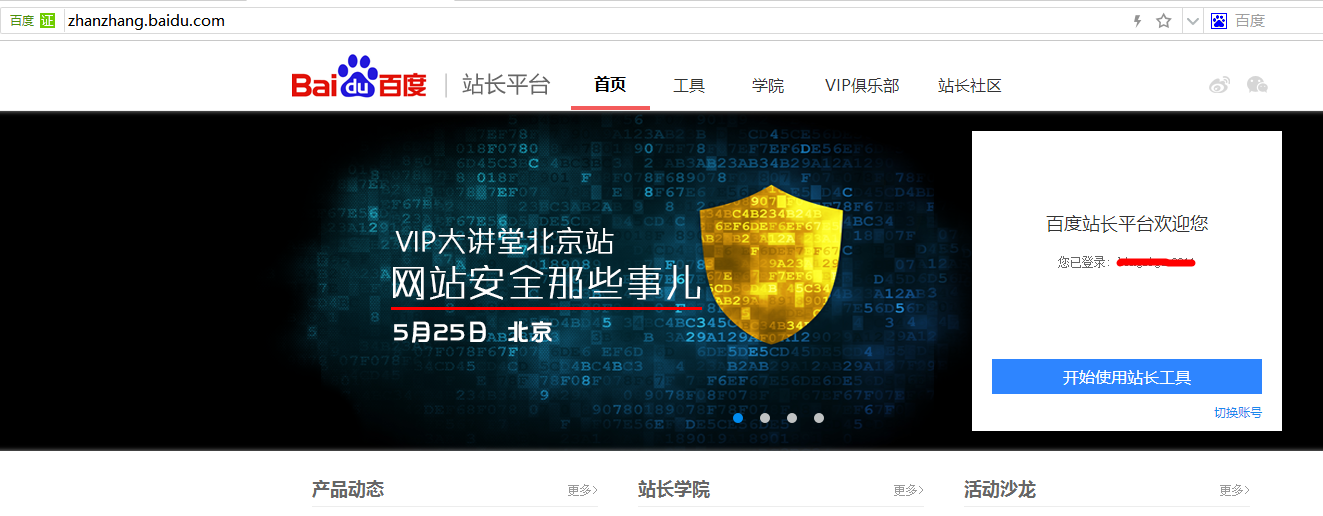
Task: Click the bookmark star icon in address bar
Action: point(1164,21)
